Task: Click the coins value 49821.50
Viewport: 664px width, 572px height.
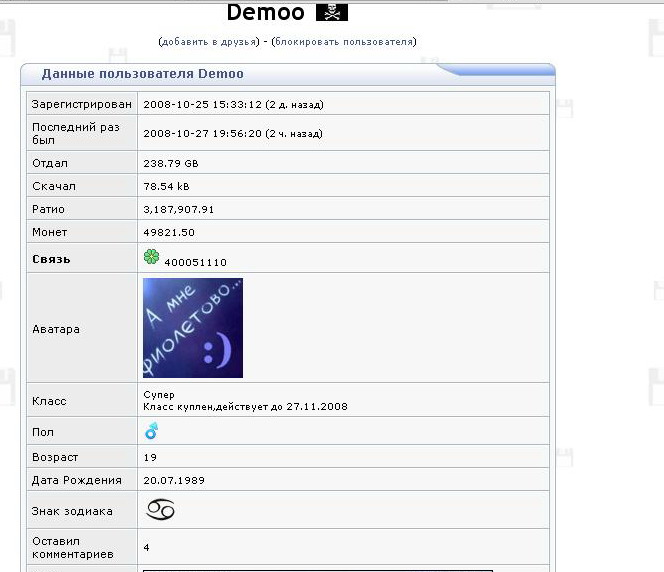Action: tap(169, 232)
